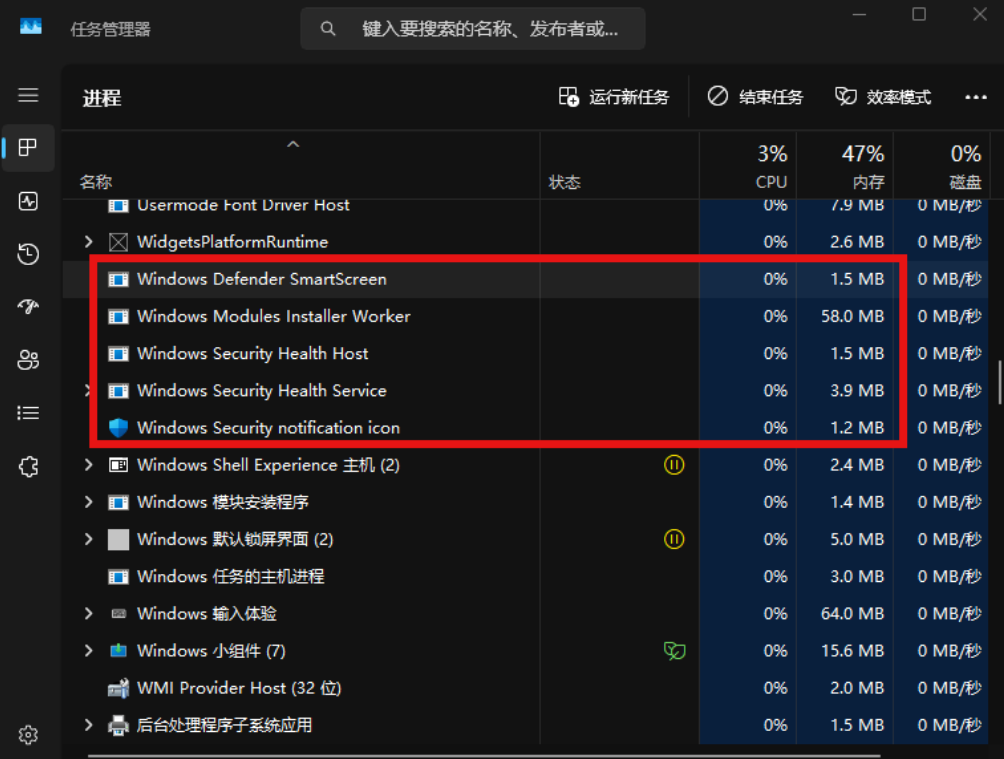Click the Windows Shell Experience process icon
This screenshot has height=759, width=1004.
point(118,465)
